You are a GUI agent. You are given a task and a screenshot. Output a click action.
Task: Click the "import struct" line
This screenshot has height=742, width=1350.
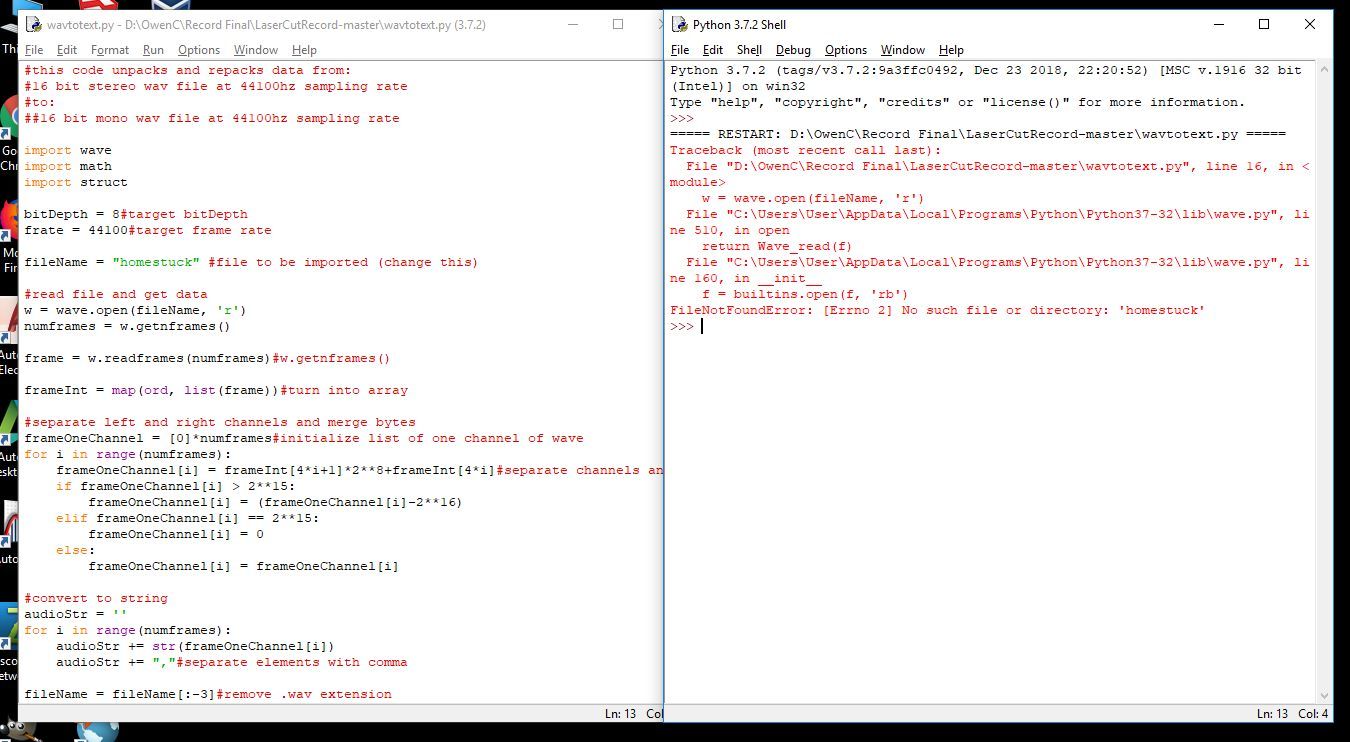point(76,183)
